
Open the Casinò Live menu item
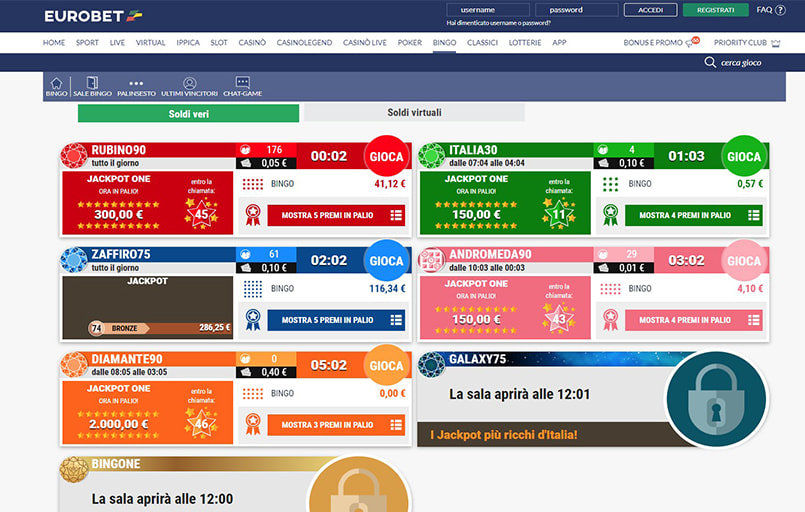tap(364, 43)
